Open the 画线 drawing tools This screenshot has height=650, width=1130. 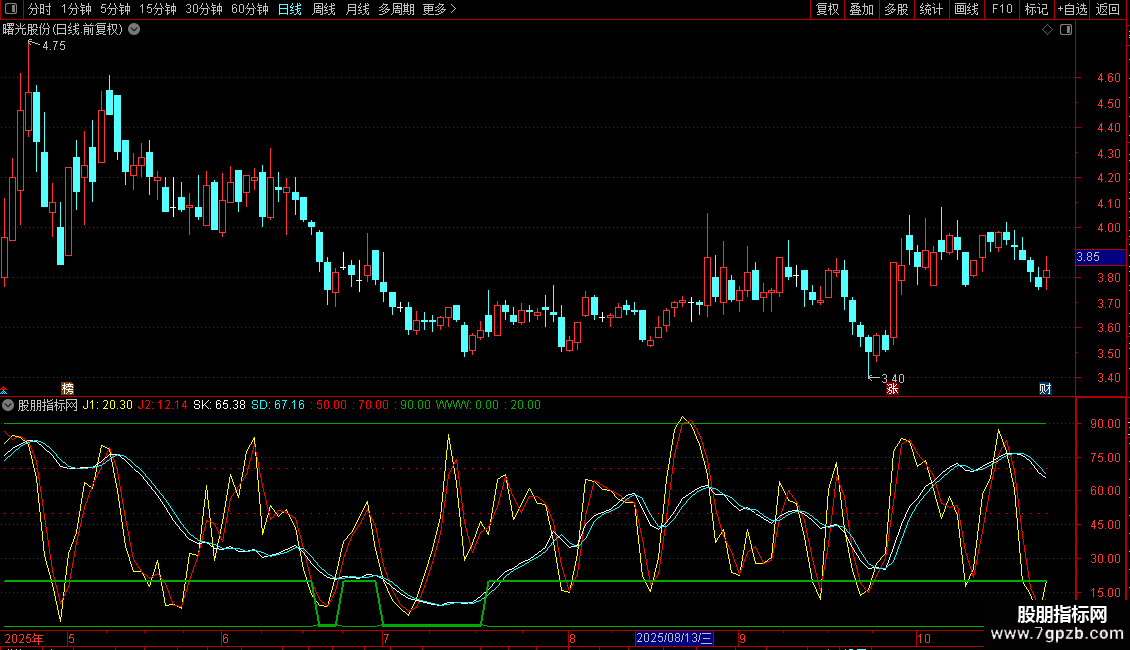tap(966, 9)
